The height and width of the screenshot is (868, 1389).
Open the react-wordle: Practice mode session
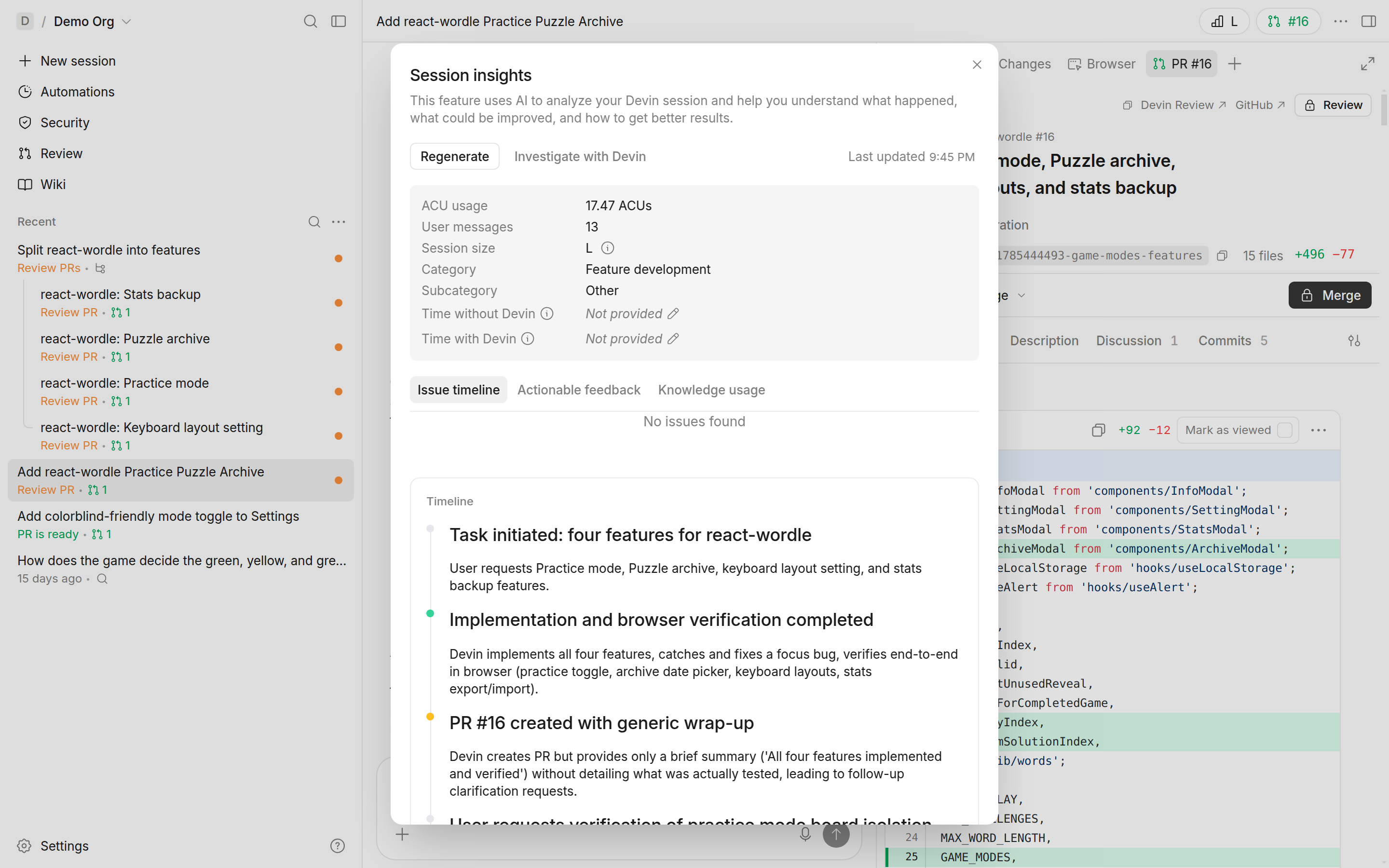coord(191,392)
